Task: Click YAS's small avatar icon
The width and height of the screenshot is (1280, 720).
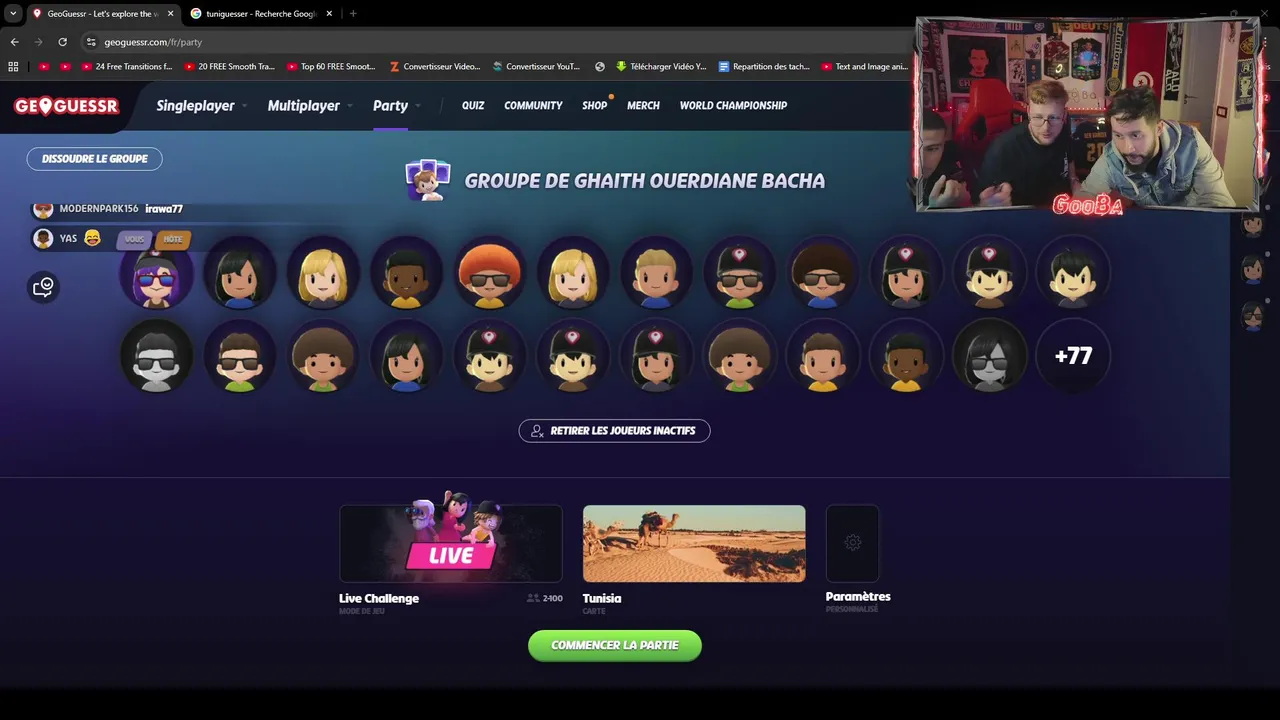Action: [x=43, y=238]
